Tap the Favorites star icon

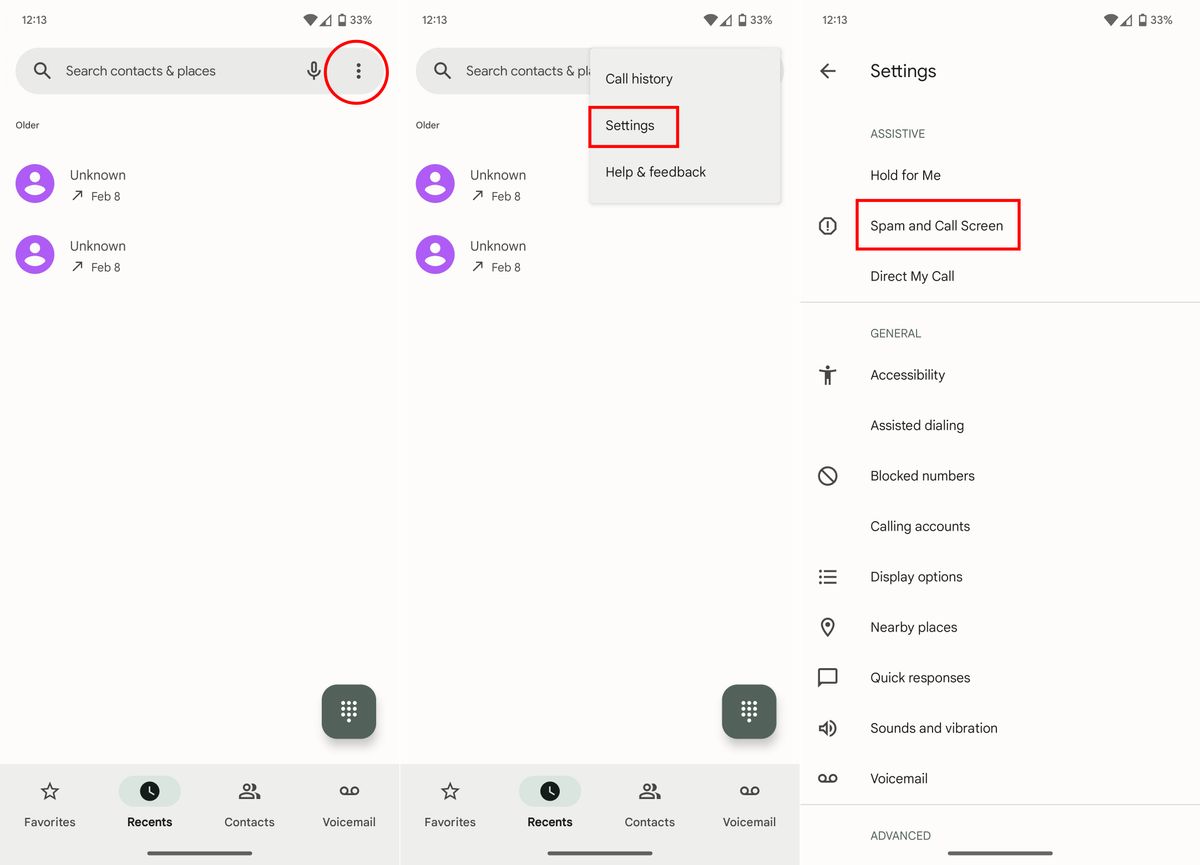pos(49,789)
